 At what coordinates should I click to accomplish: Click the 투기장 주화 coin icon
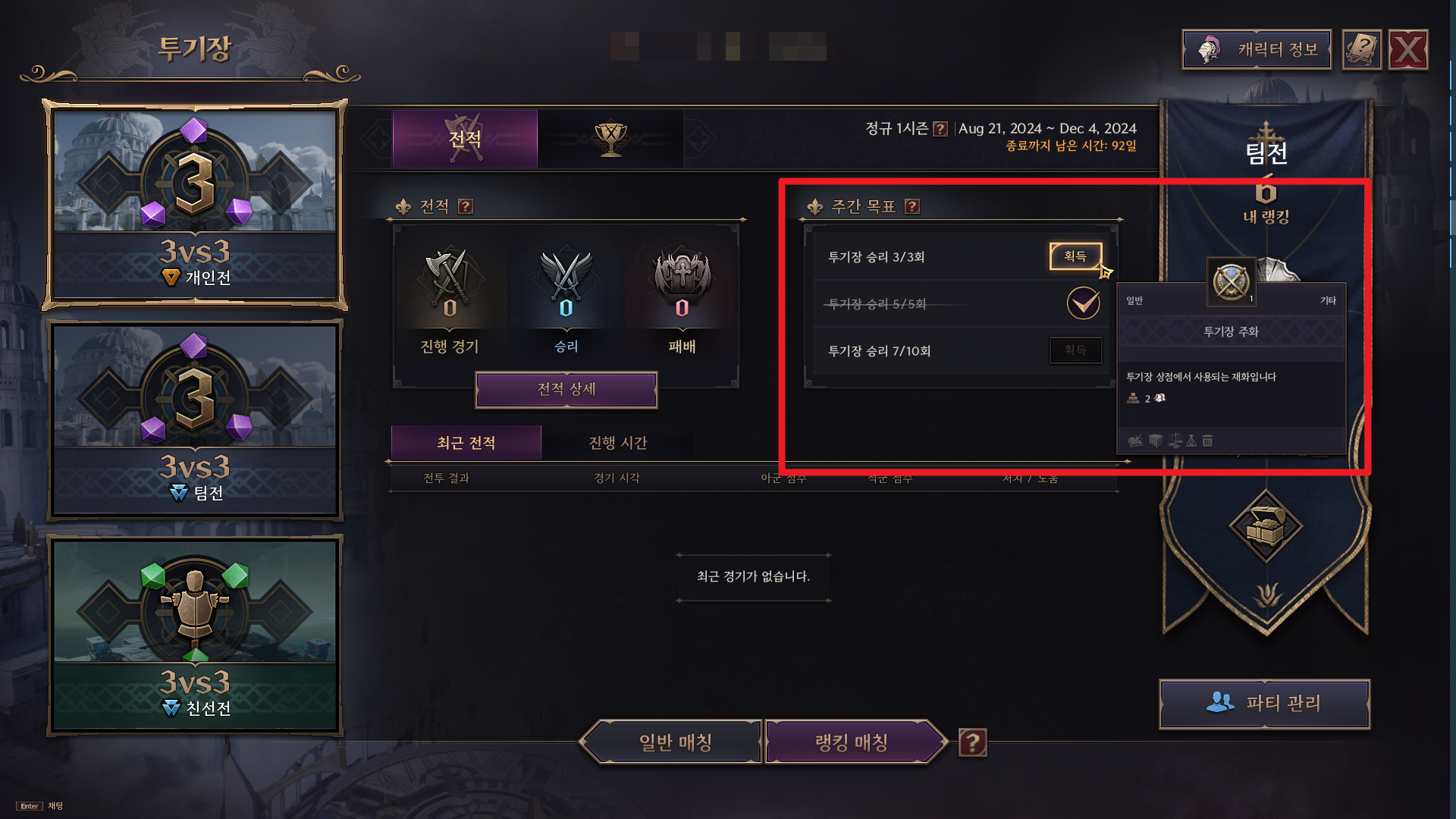point(1231,283)
